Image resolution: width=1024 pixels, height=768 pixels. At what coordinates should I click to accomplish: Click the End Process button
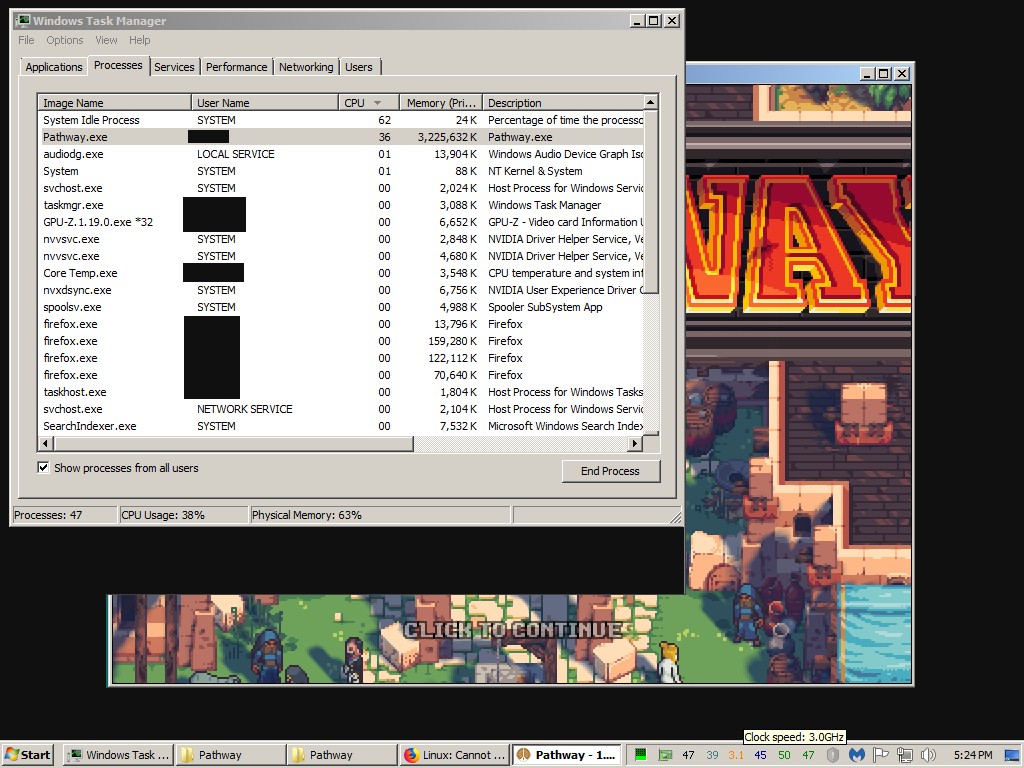point(611,471)
